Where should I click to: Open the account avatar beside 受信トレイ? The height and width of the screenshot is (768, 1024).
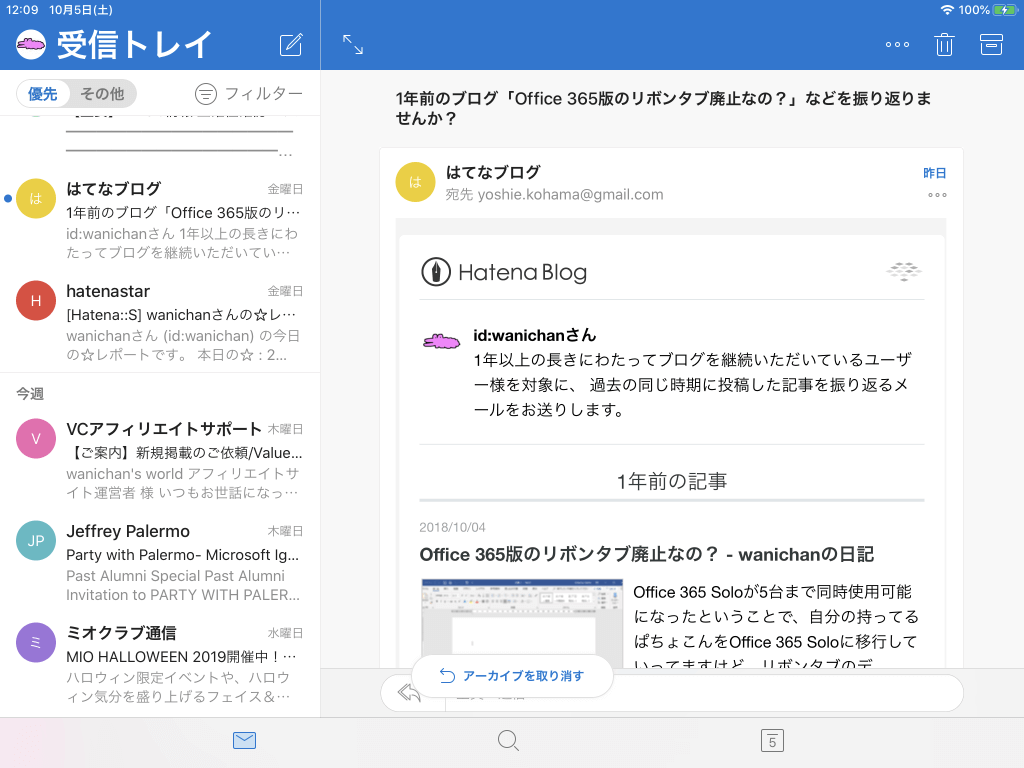coord(31,44)
